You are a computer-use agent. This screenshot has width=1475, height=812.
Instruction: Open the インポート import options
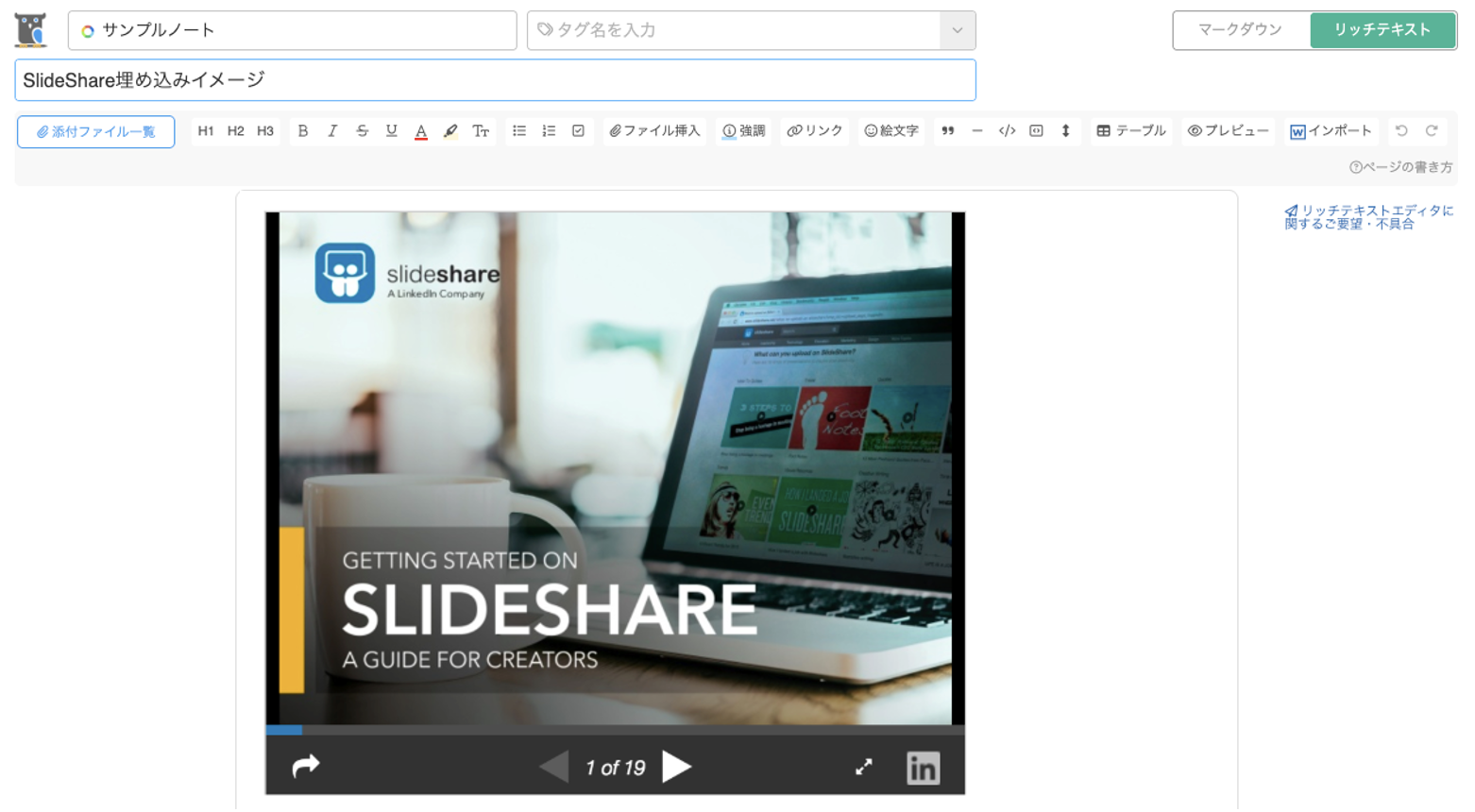[1330, 131]
